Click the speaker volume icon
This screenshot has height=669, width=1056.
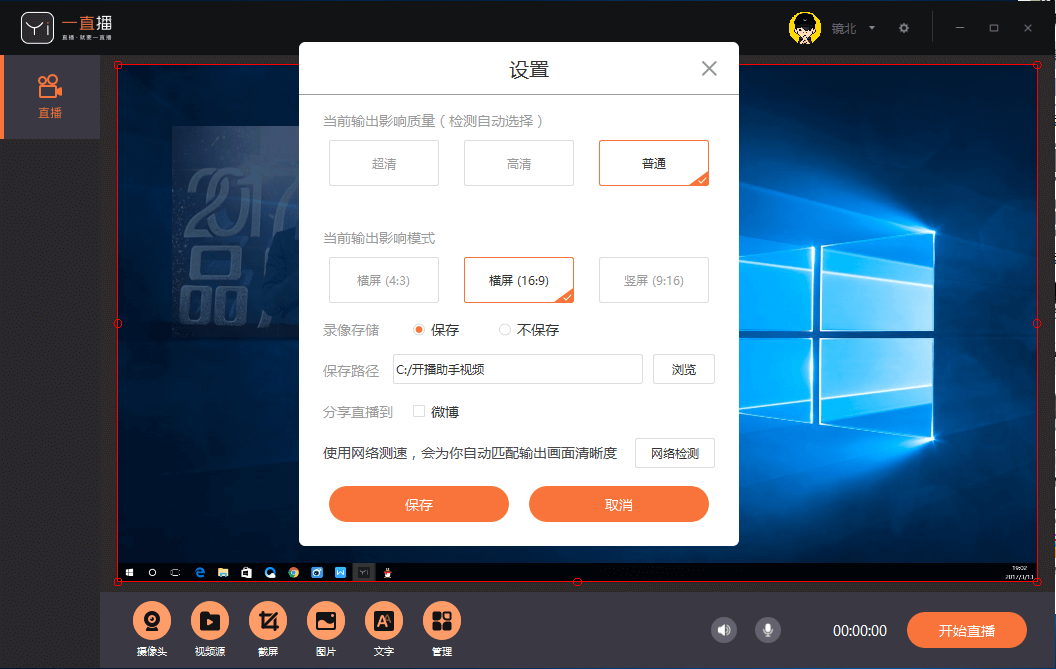coord(724,630)
